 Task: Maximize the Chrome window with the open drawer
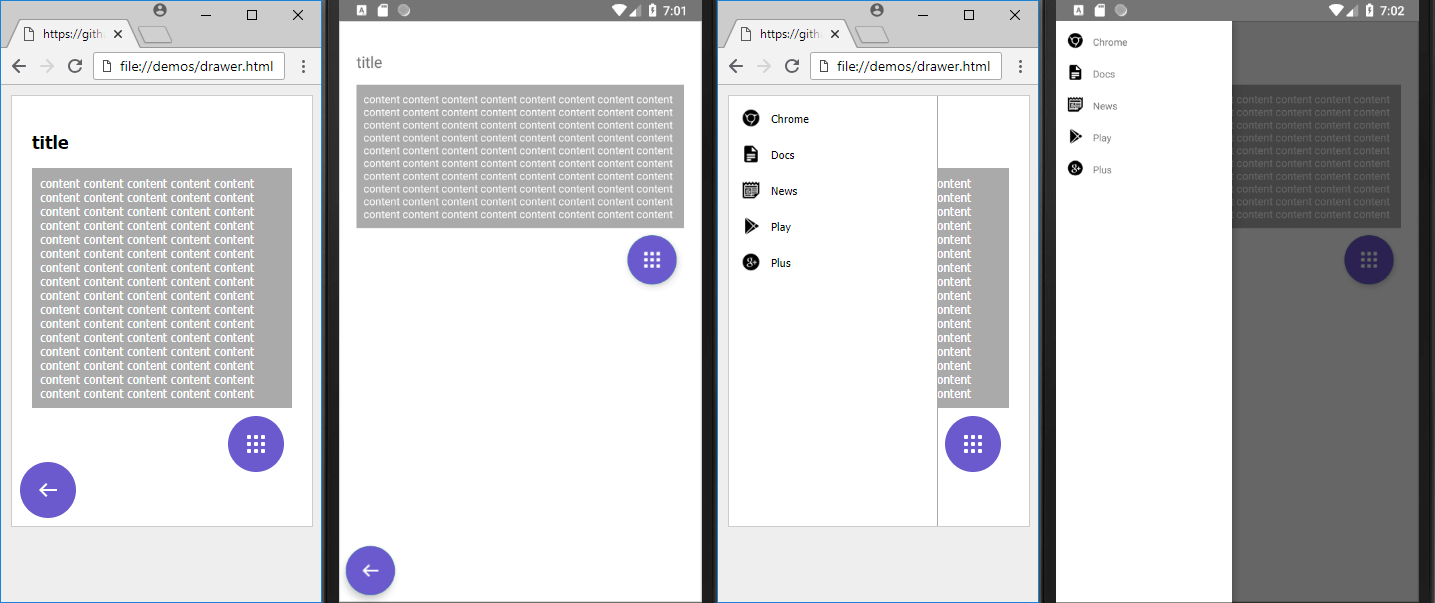pyautogui.click(x=969, y=15)
